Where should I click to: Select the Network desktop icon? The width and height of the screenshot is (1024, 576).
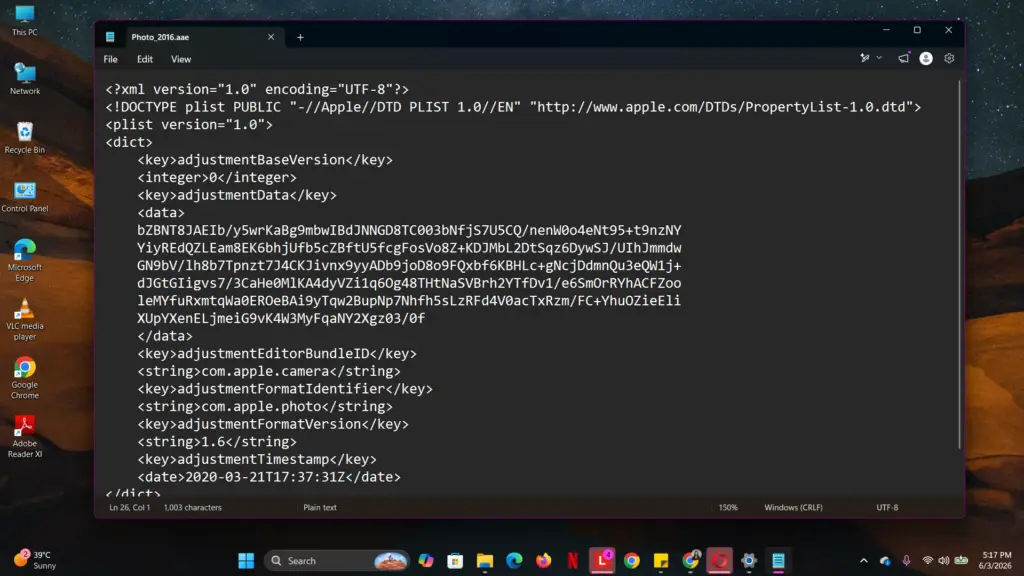[25, 79]
